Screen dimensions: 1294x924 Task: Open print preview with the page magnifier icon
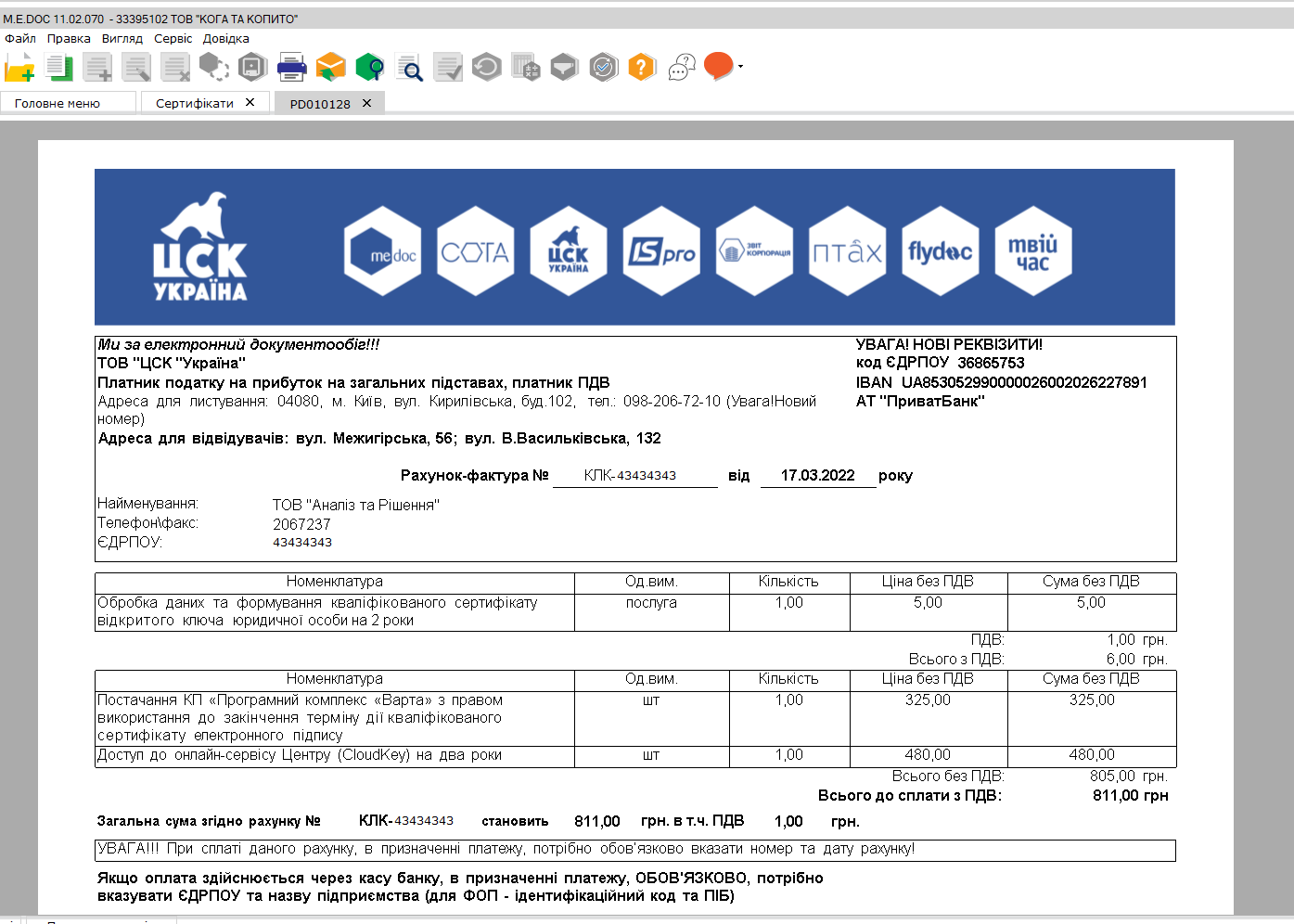coord(409,68)
